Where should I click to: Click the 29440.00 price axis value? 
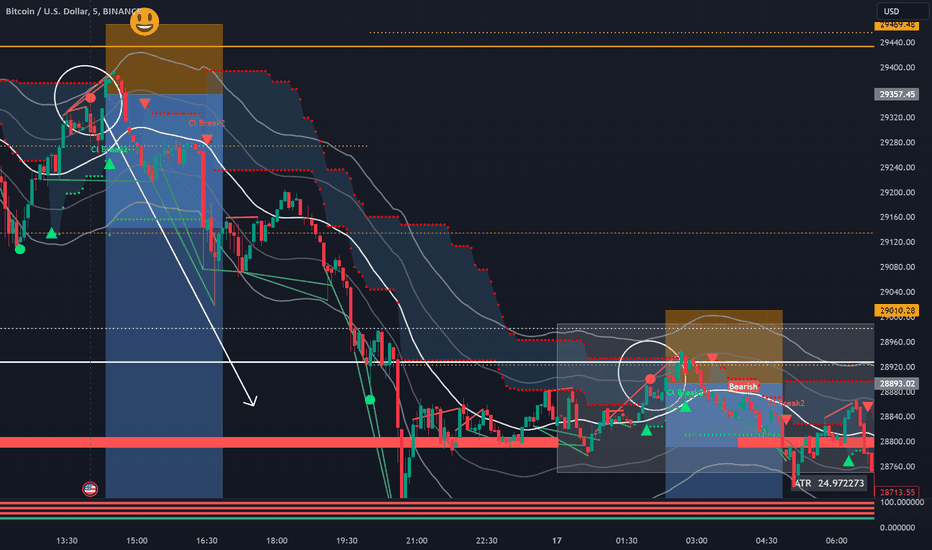897,43
